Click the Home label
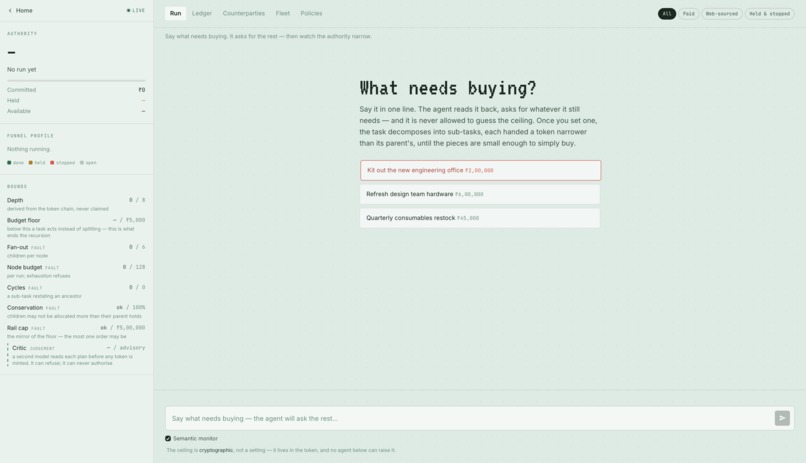 tap(24, 10)
